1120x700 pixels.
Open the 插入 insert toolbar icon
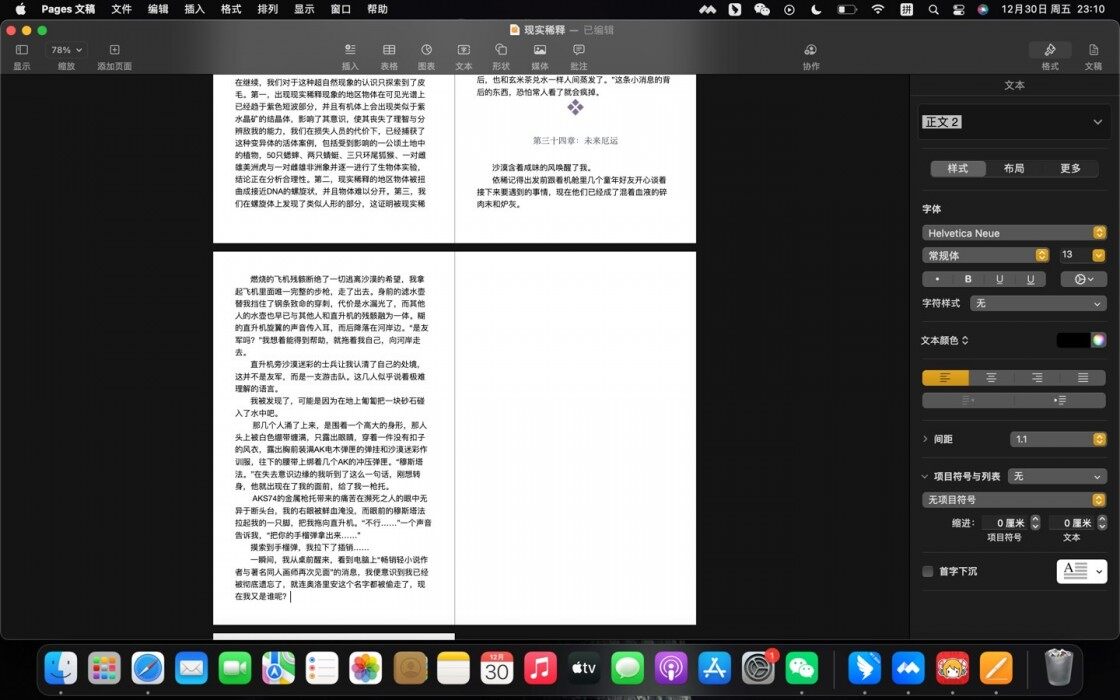coord(350,50)
